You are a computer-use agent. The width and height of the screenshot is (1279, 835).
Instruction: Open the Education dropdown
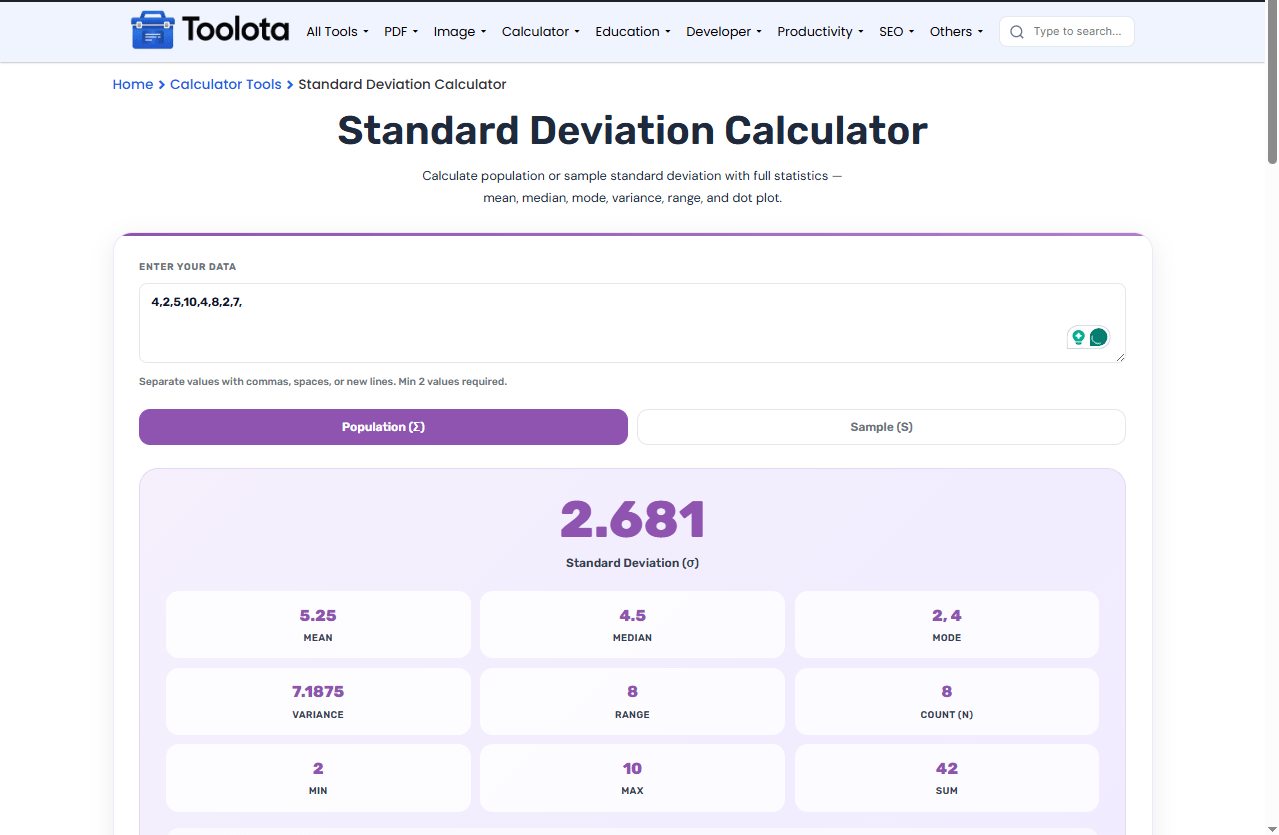tap(633, 32)
